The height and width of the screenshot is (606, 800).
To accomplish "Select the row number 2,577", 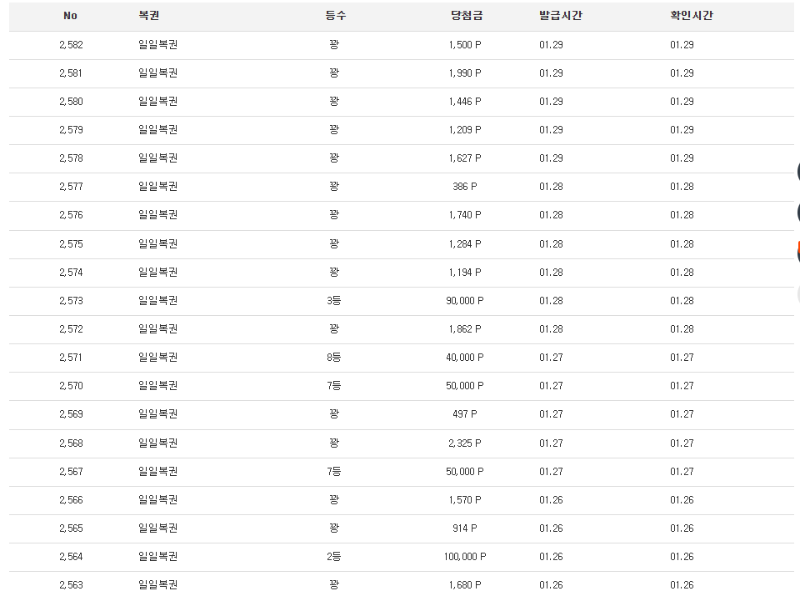I will pos(71,187).
